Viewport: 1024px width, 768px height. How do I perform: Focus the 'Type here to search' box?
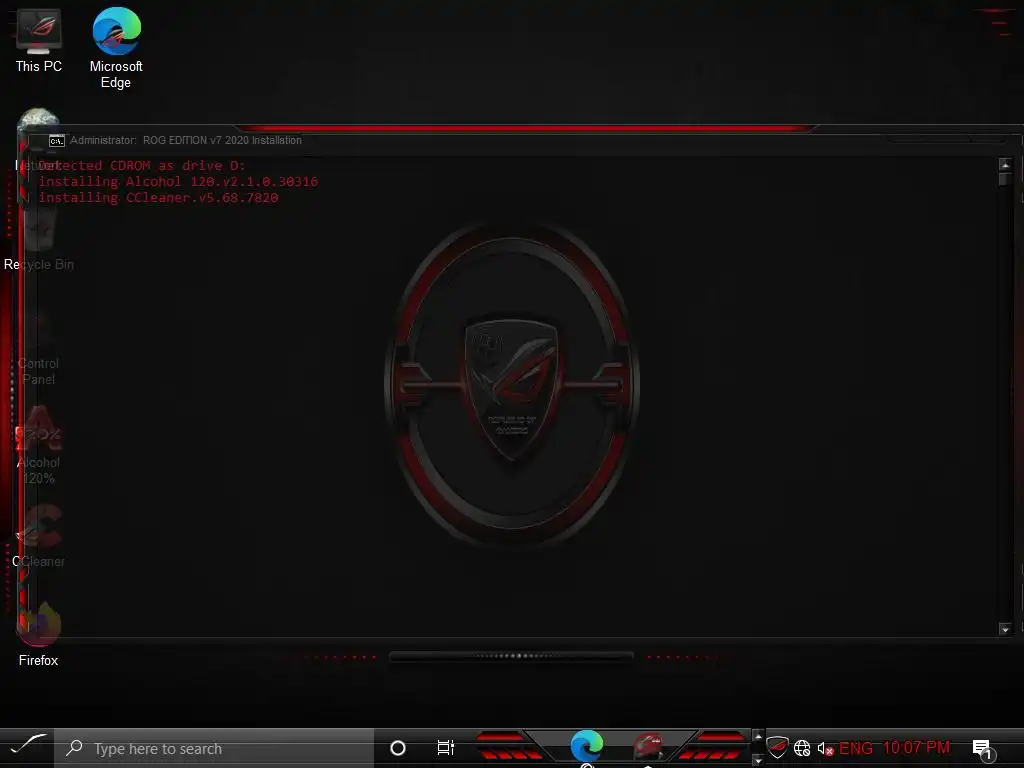214,748
